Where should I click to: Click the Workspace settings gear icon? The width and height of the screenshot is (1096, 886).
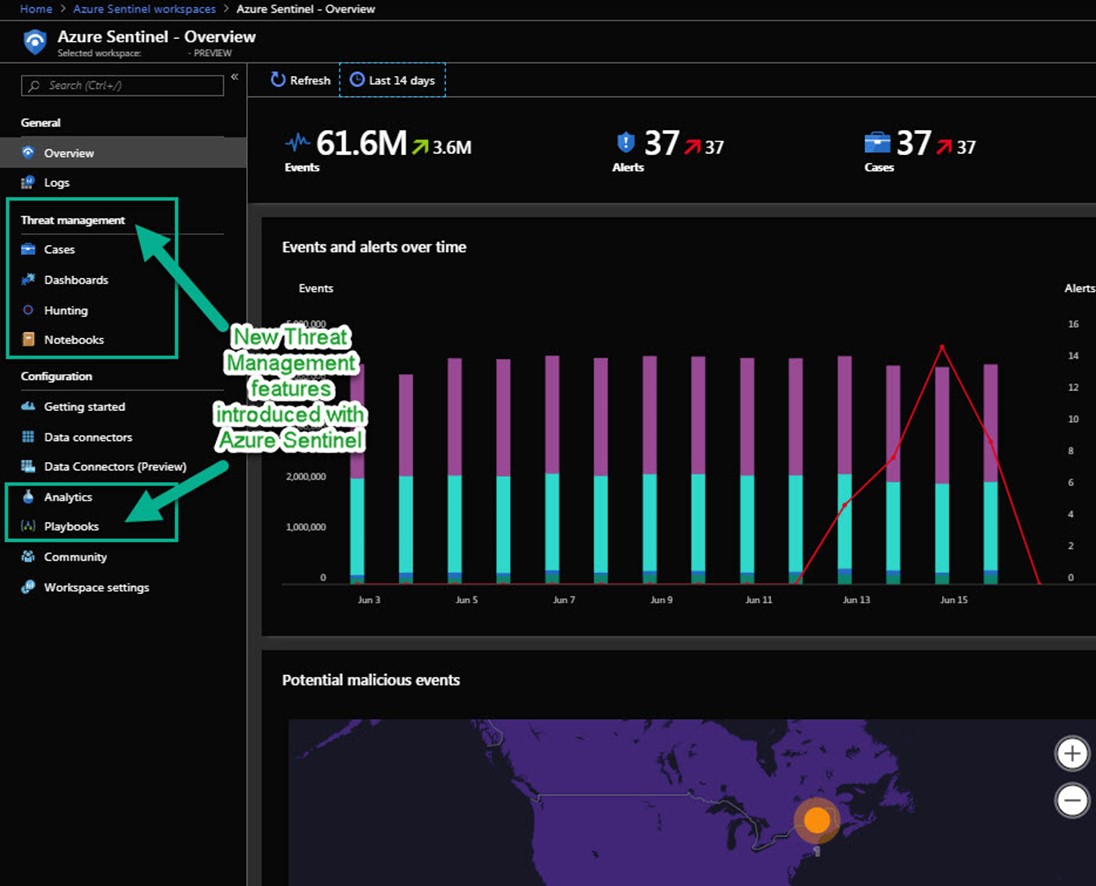(28, 588)
